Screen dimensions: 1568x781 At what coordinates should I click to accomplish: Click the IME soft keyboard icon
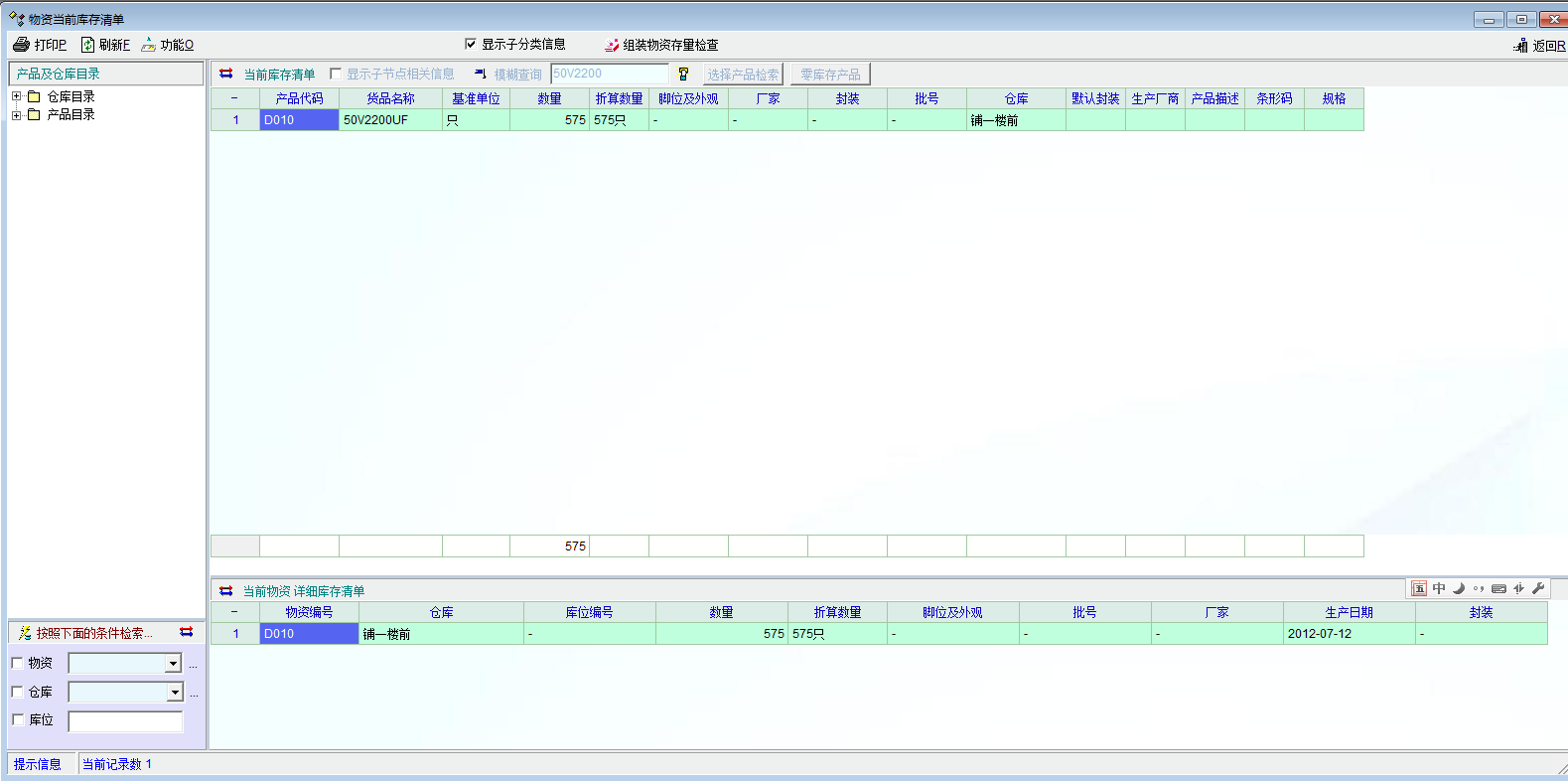pos(1498,588)
